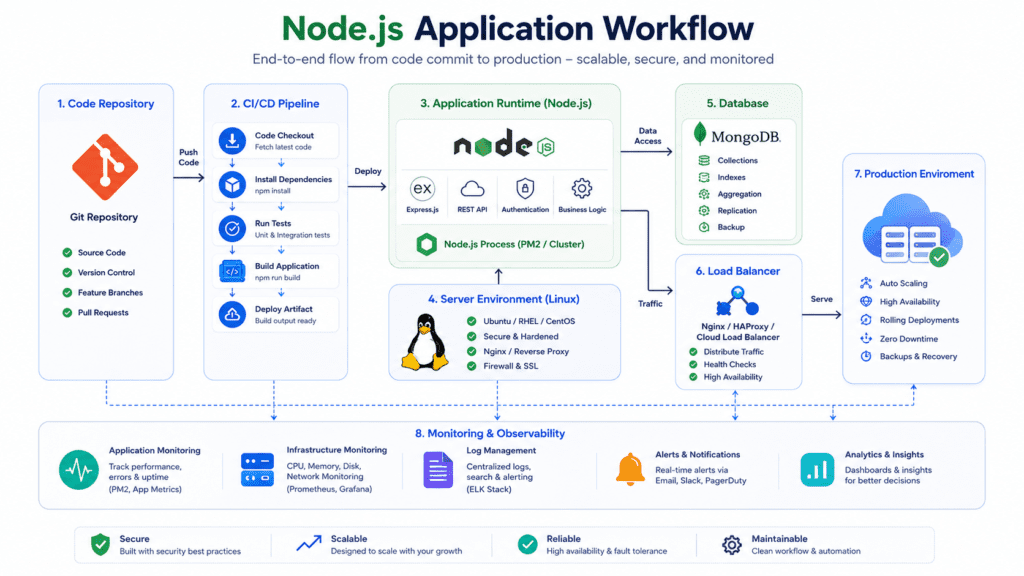Click the '2. CI/CD Pipeline' heading

[275, 104]
